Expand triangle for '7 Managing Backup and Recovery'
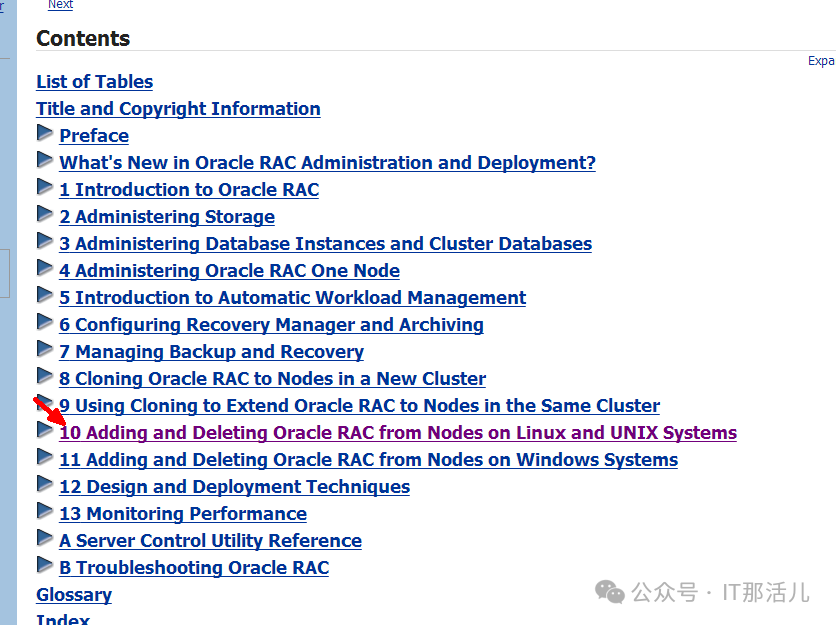Screen dimensions: 836x625 click(45, 349)
